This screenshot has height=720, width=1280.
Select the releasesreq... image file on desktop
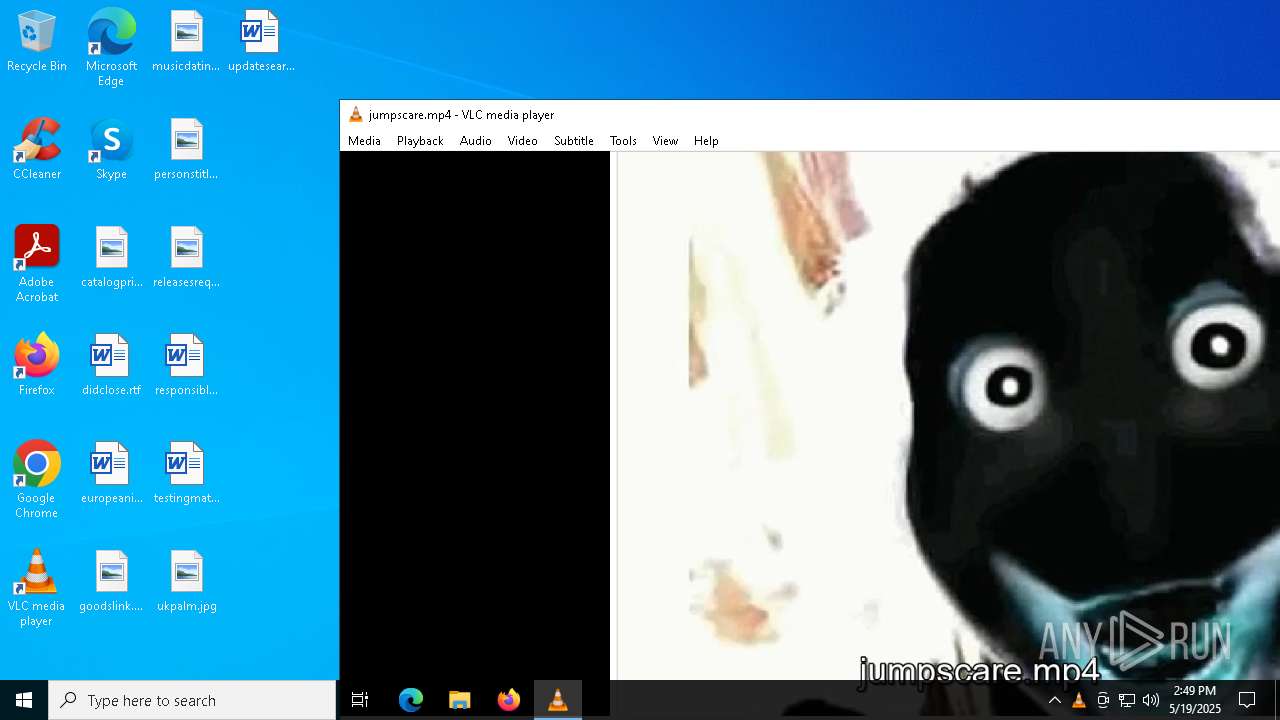pyautogui.click(x=186, y=258)
